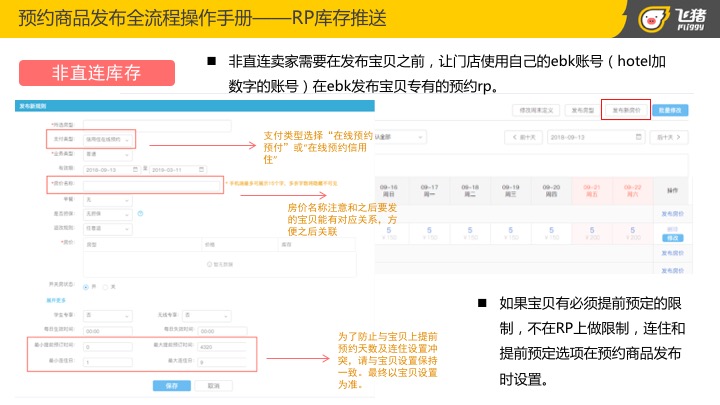Click the 09-22 Saturday inventory cell 5

point(633,233)
